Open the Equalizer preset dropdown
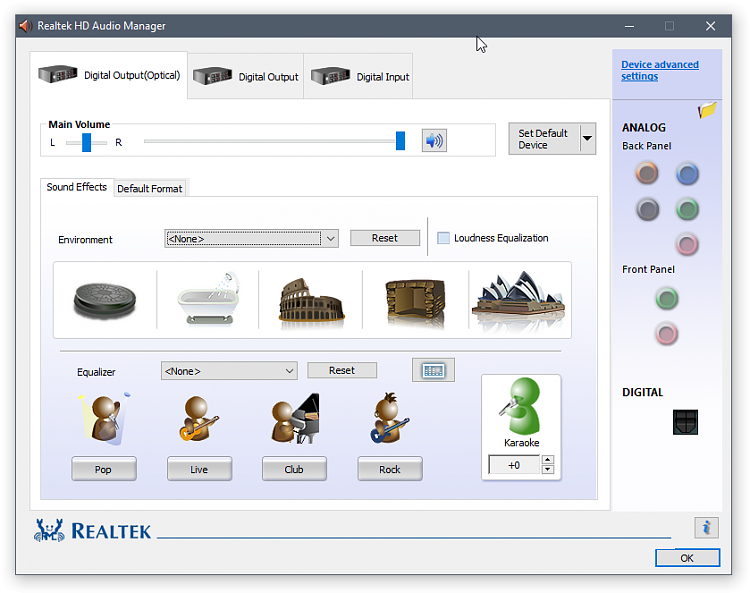Image resolution: width=750 pixels, height=593 pixels. (289, 371)
